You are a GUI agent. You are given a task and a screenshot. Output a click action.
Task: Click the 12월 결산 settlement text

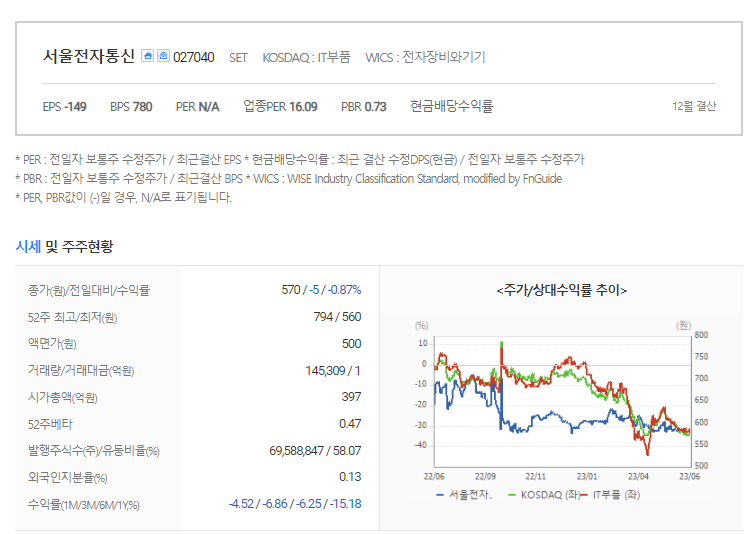pyautogui.click(x=694, y=106)
